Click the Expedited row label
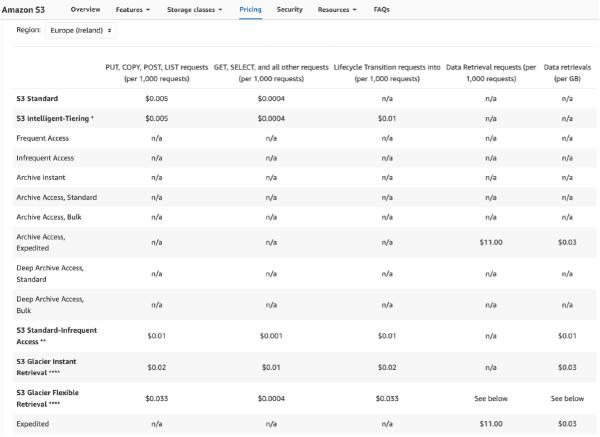This screenshot has height=437, width=600. tap(33, 424)
